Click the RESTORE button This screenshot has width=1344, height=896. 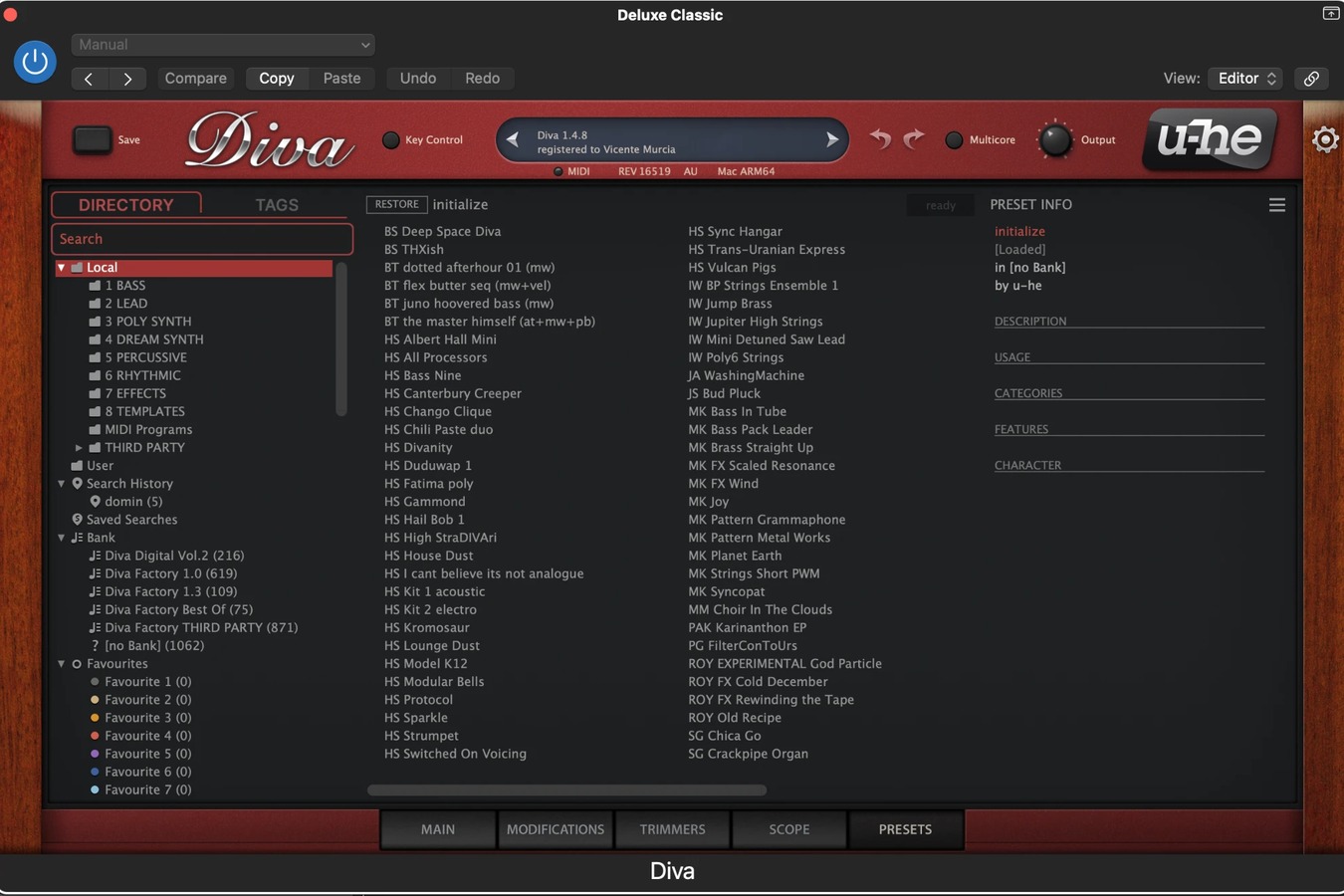click(397, 204)
